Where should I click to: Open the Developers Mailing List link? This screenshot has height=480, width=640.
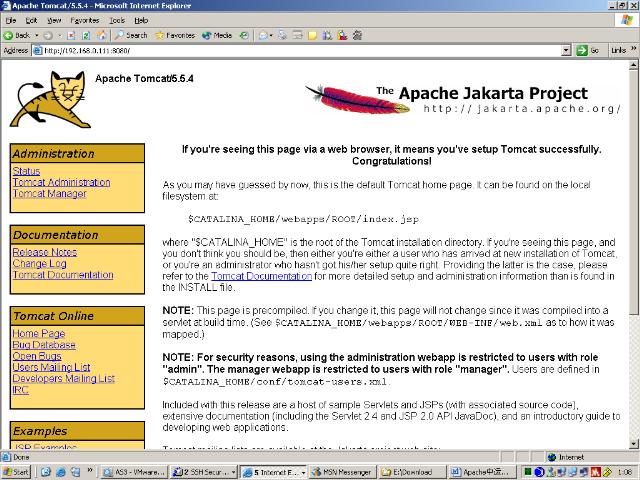pos(64,378)
